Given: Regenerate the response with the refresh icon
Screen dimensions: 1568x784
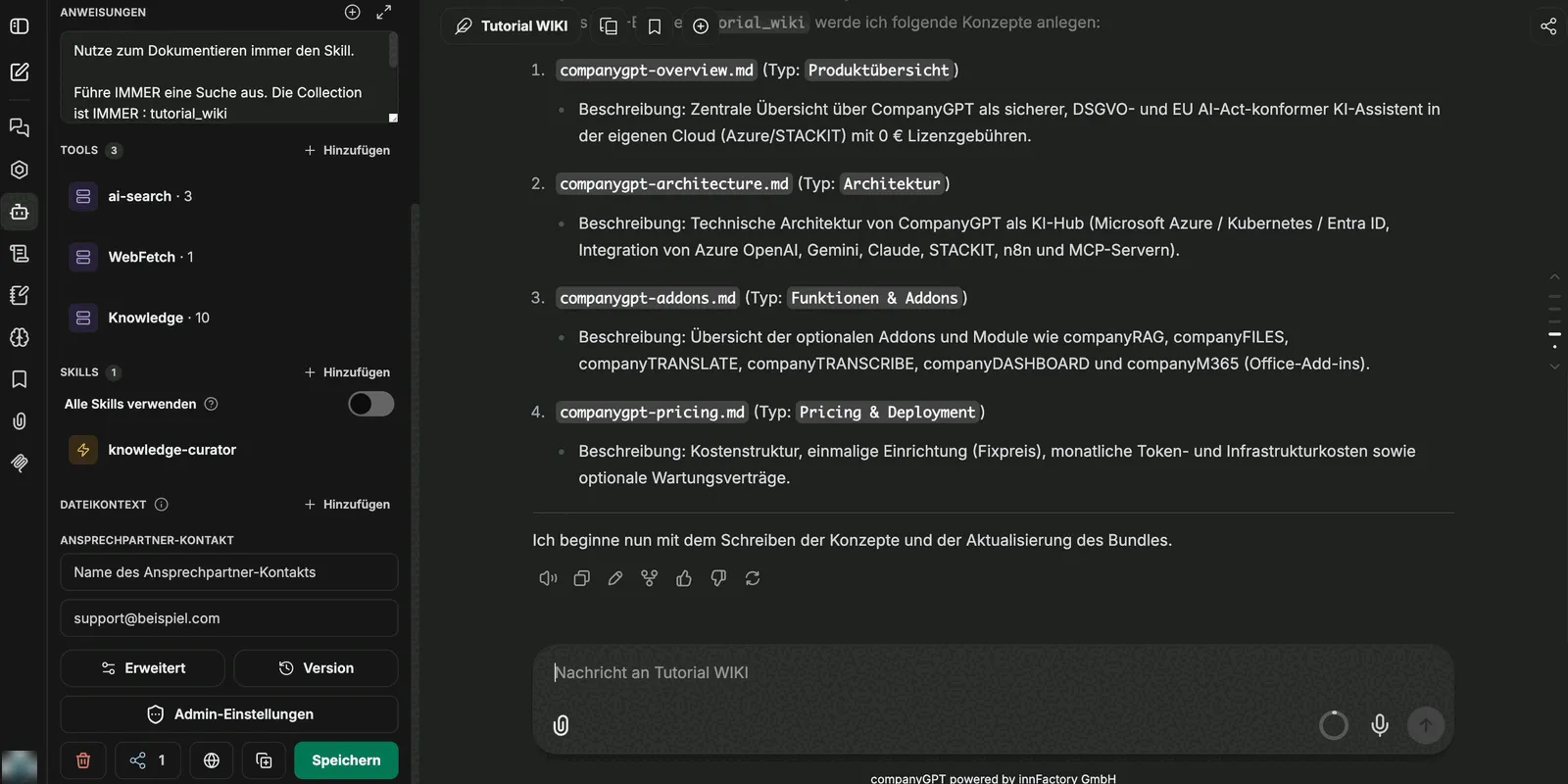Looking at the screenshot, I should coord(753,578).
